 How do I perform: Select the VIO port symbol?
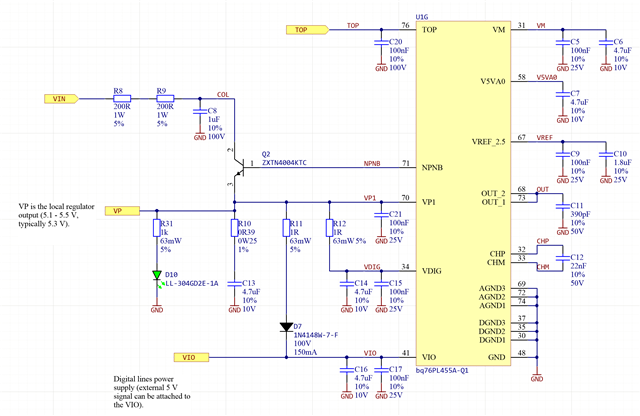coord(191,358)
